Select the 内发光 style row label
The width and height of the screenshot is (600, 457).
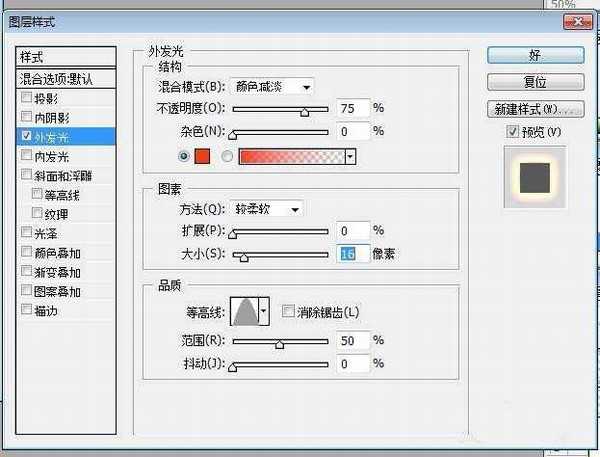(x=52, y=156)
